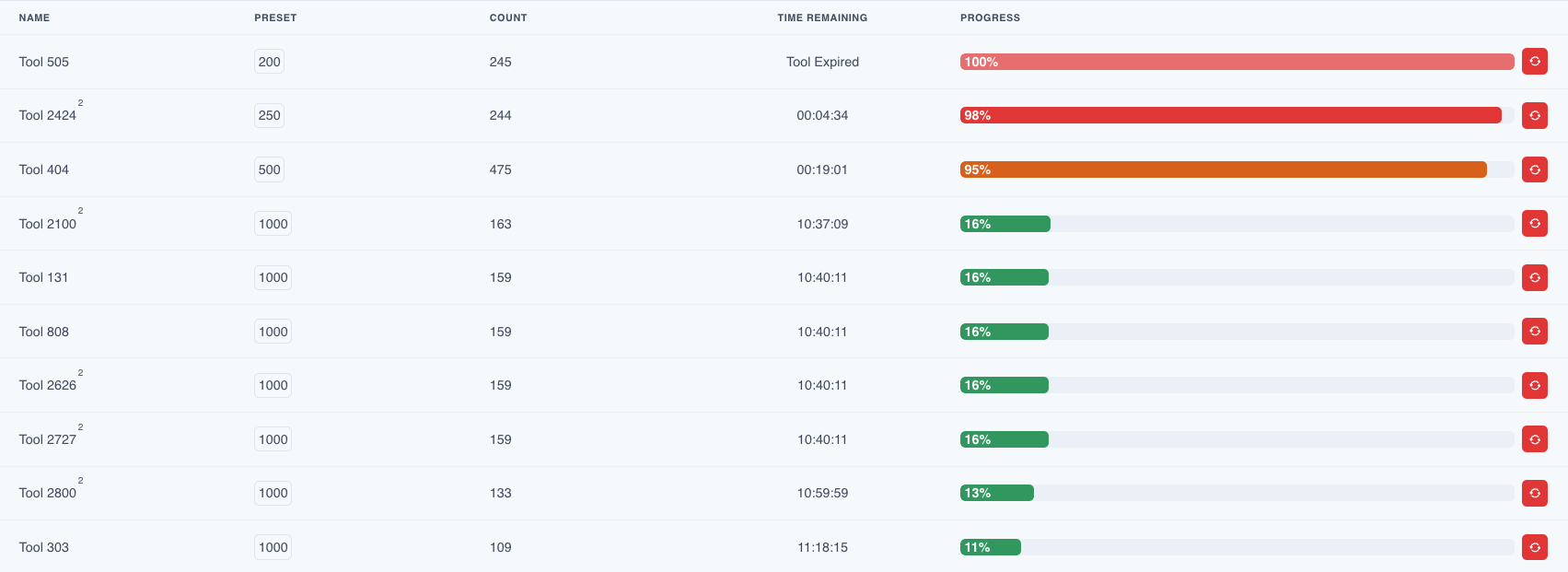Click the name Tool 2100

48,224
